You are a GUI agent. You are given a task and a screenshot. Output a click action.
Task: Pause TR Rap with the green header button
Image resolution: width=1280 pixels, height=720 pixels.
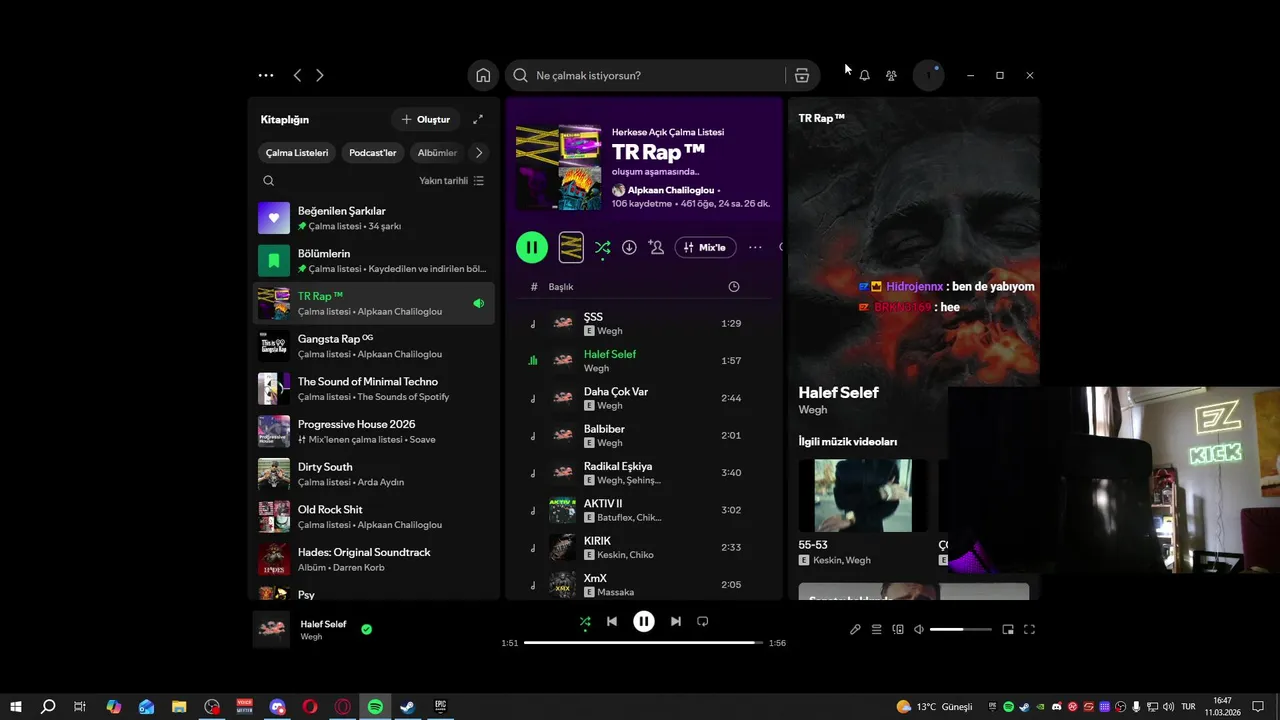pos(532,247)
